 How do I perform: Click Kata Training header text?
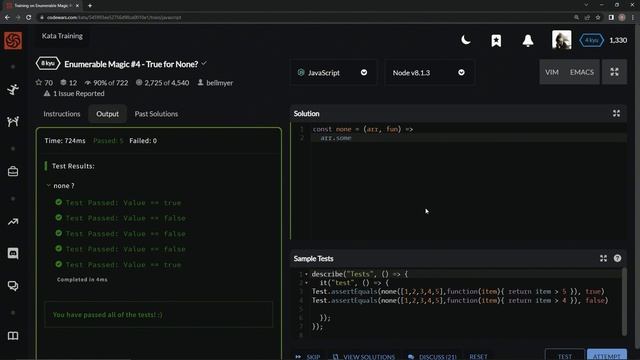pyautogui.click(x=62, y=36)
